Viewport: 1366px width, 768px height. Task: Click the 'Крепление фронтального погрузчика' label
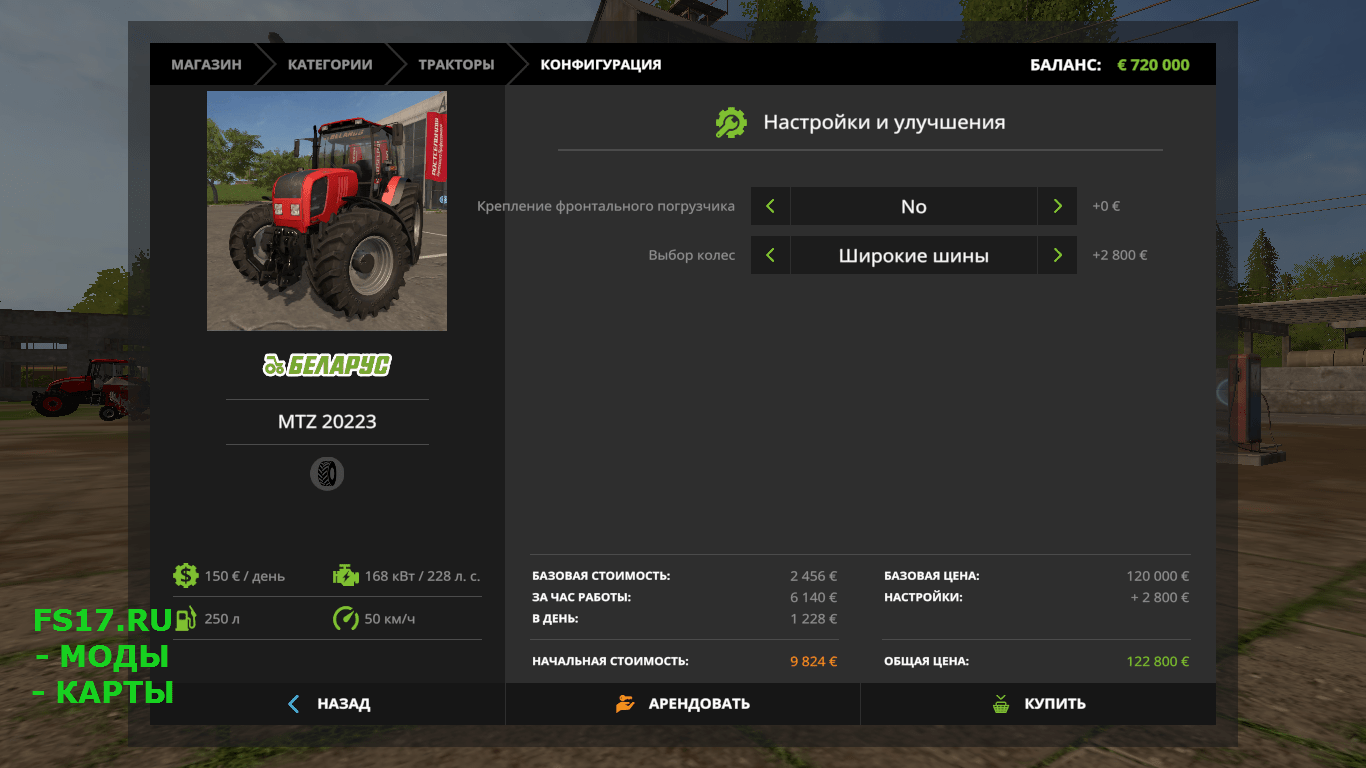coord(606,206)
